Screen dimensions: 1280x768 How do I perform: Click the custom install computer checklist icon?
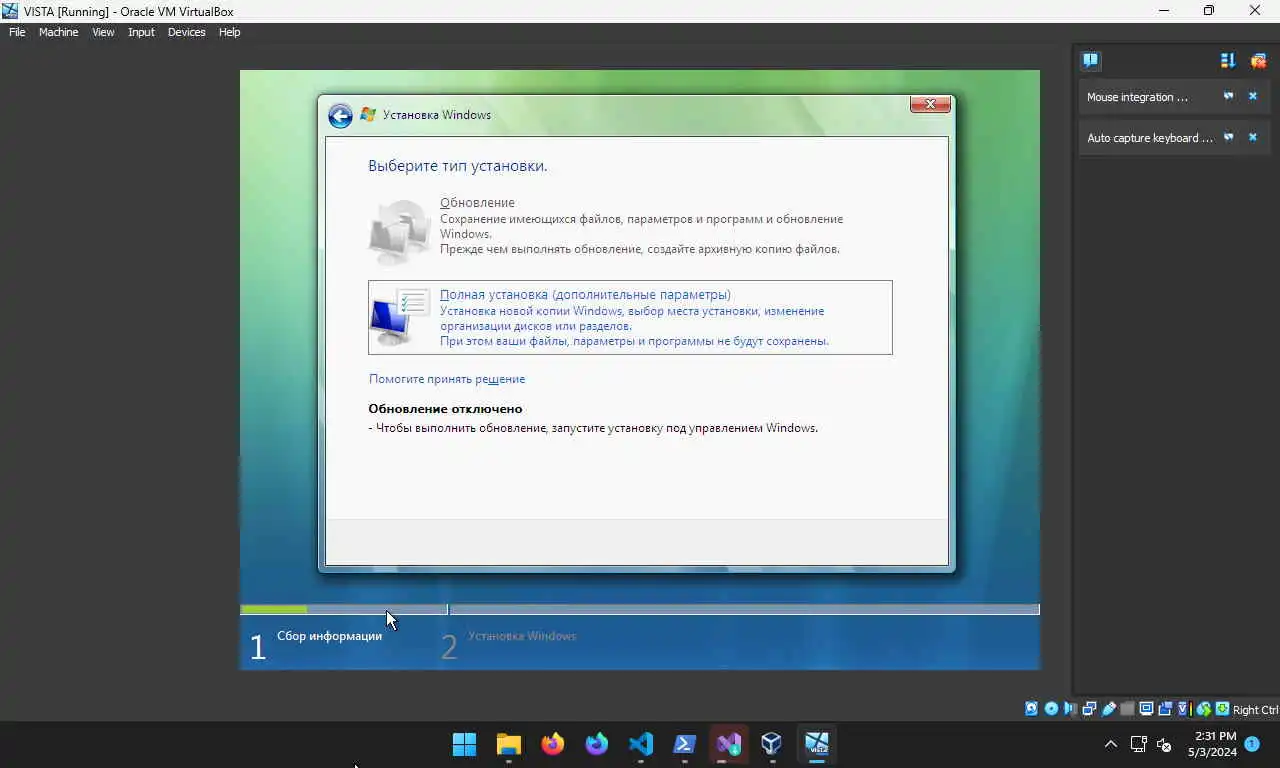click(400, 317)
